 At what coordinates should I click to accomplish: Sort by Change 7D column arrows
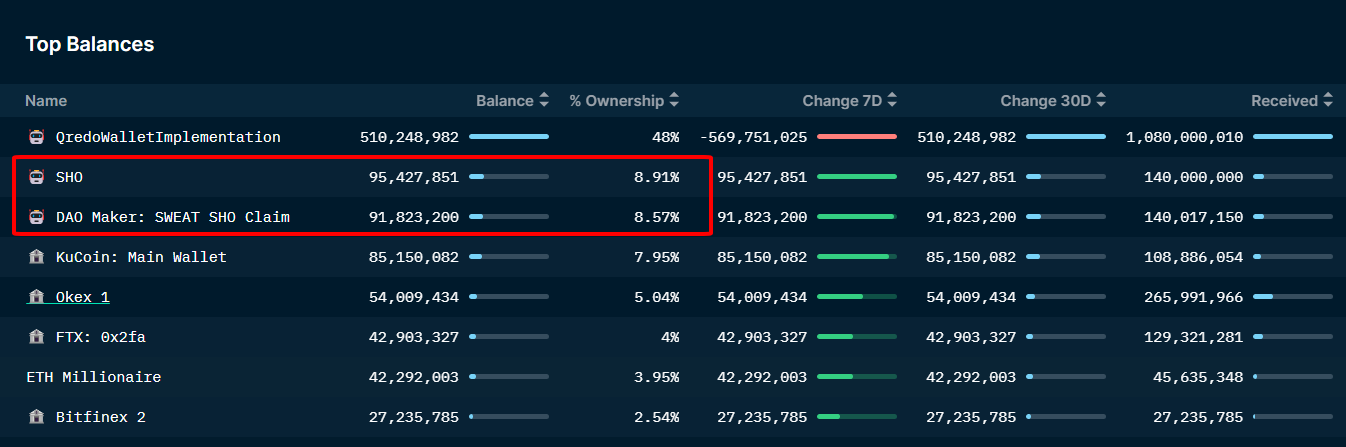click(892, 100)
